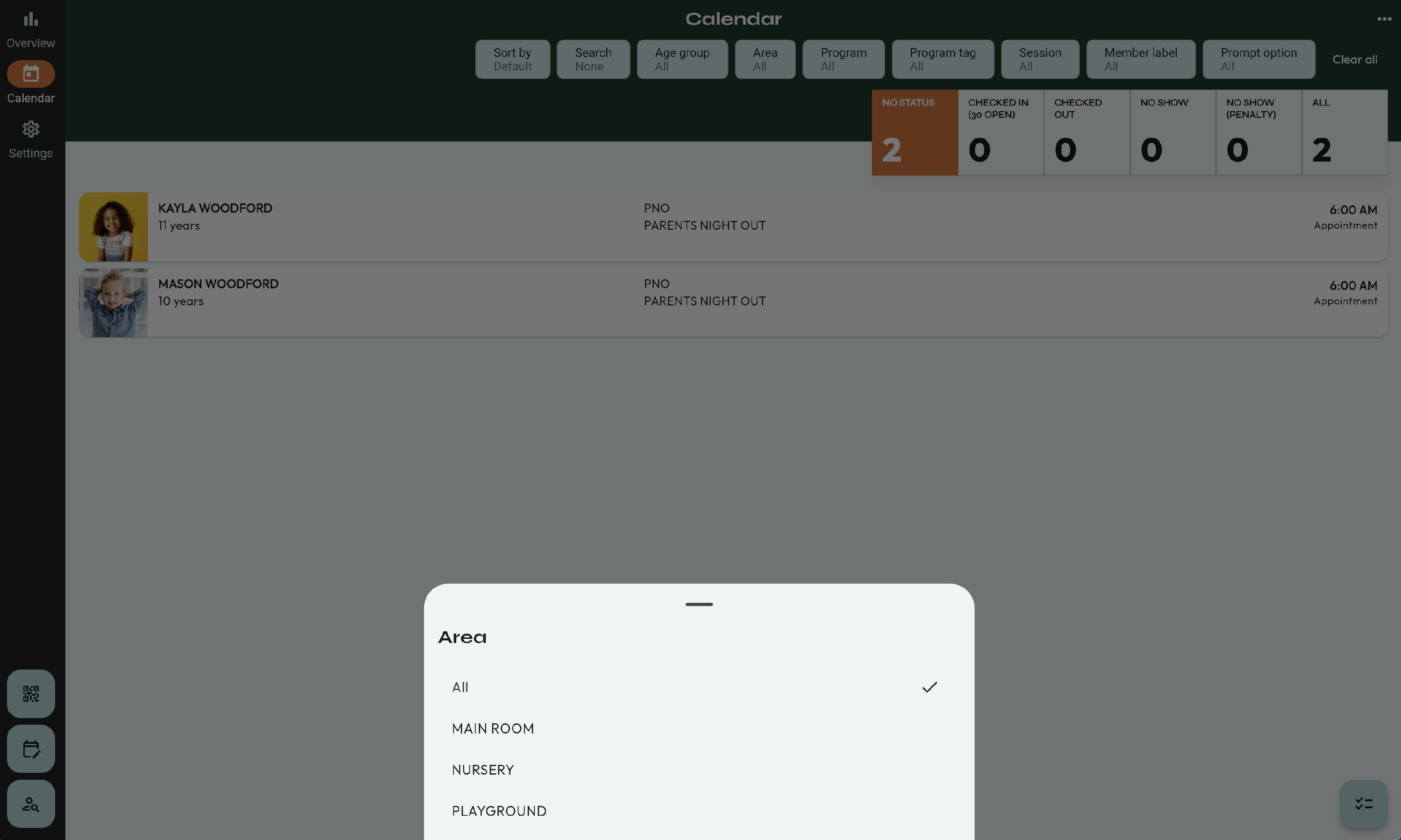This screenshot has width=1401, height=840.
Task: Click the Calendar sidebar icon
Action: (x=30, y=74)
